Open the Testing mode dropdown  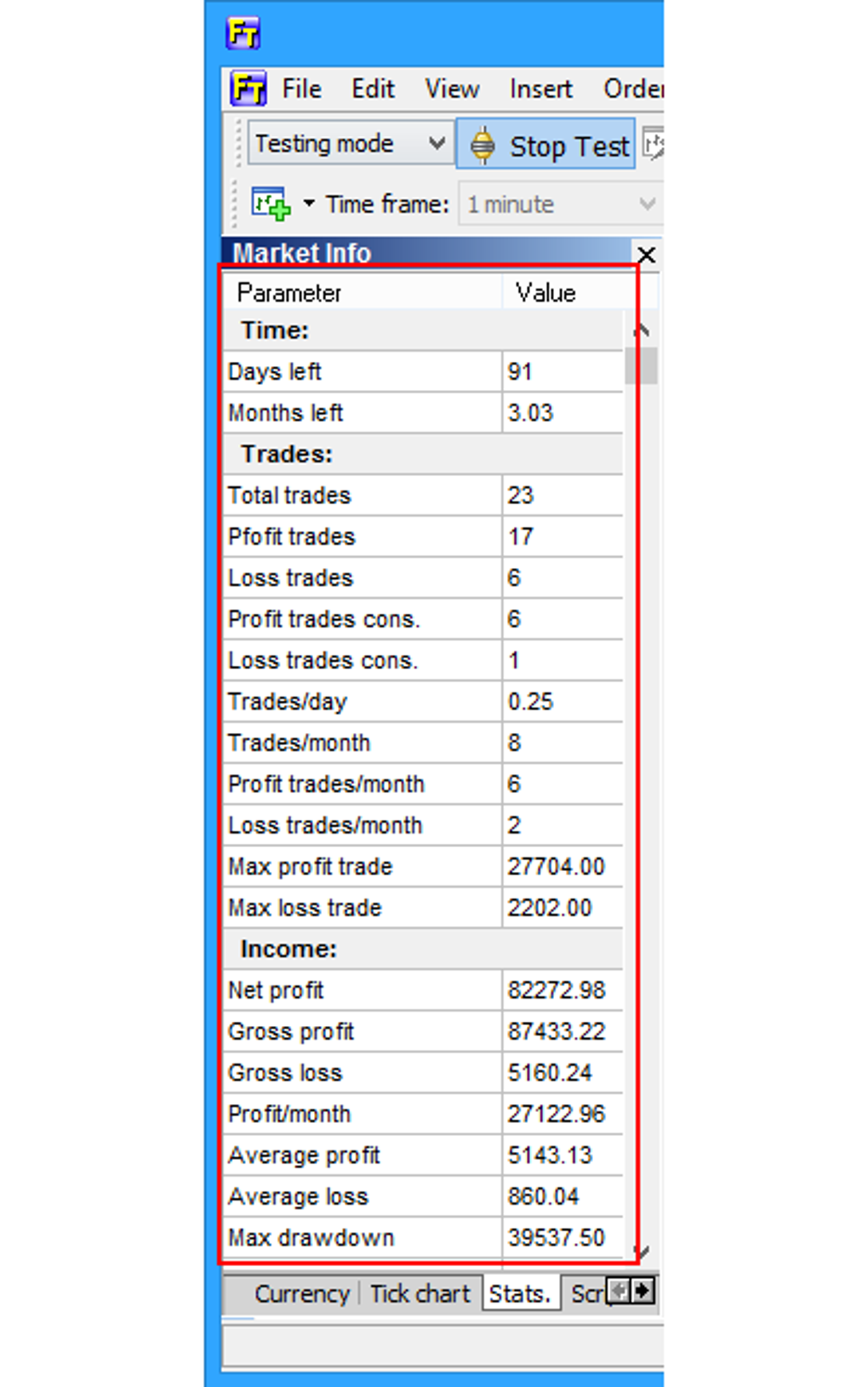tap(349, 144)
